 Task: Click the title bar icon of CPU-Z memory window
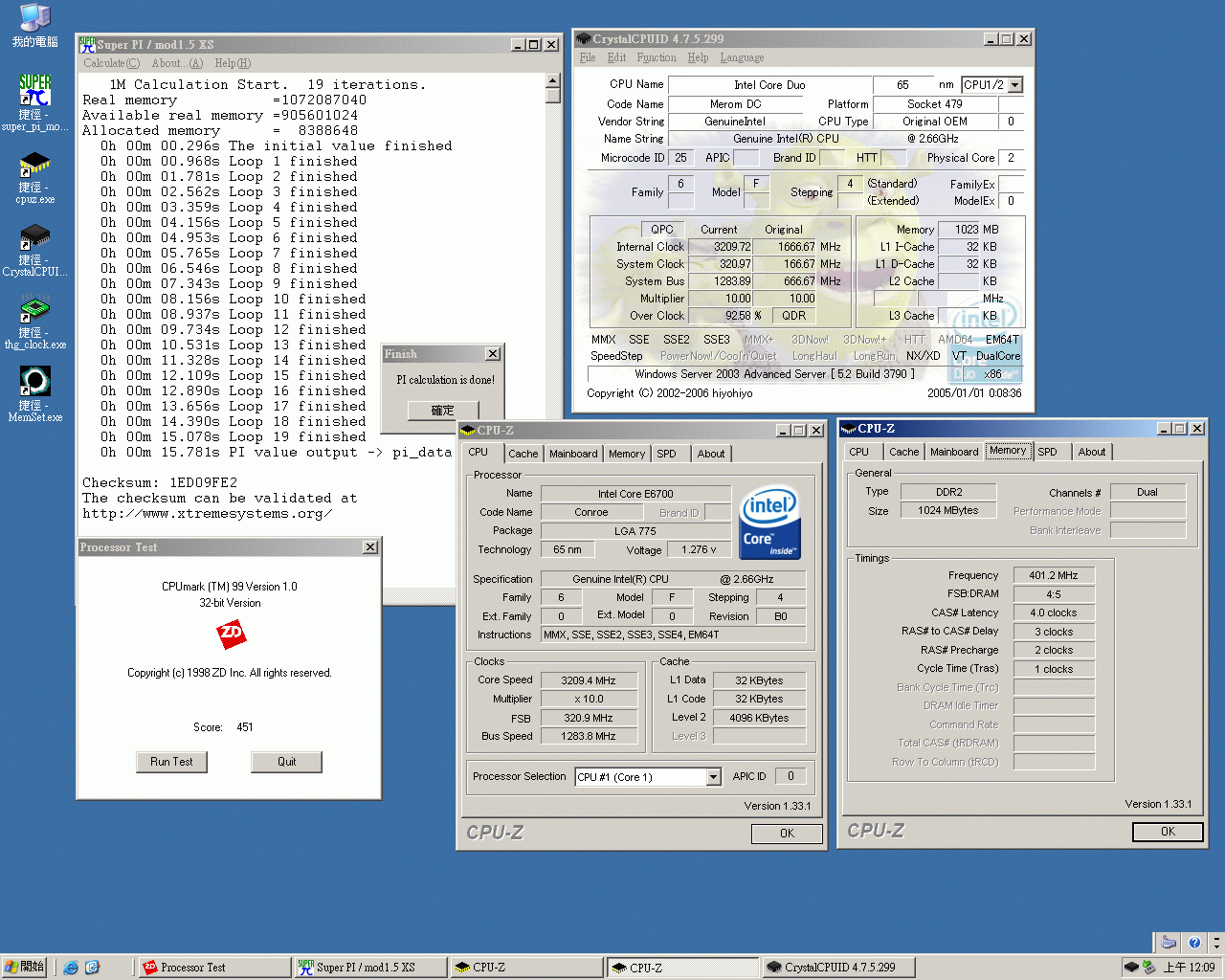(848, 429)
